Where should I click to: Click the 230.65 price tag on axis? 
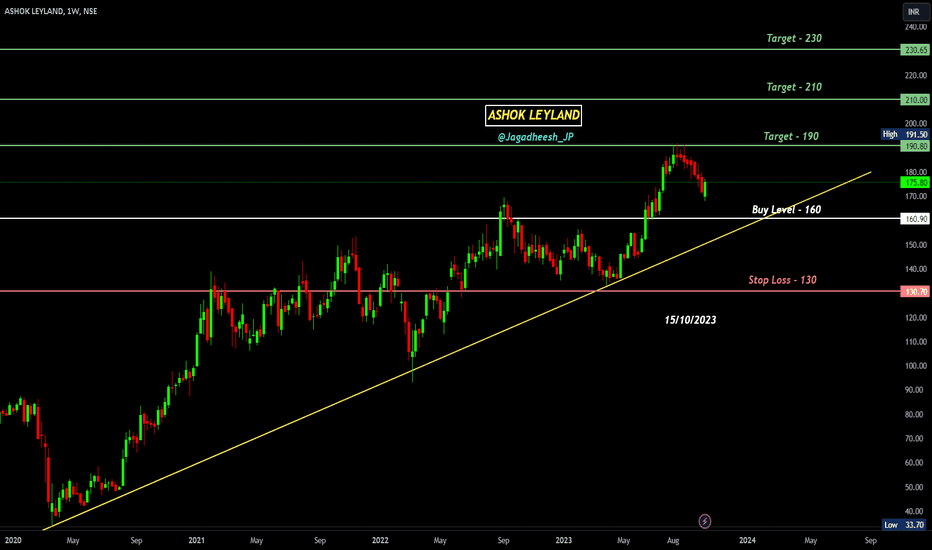tap(915, 50)
